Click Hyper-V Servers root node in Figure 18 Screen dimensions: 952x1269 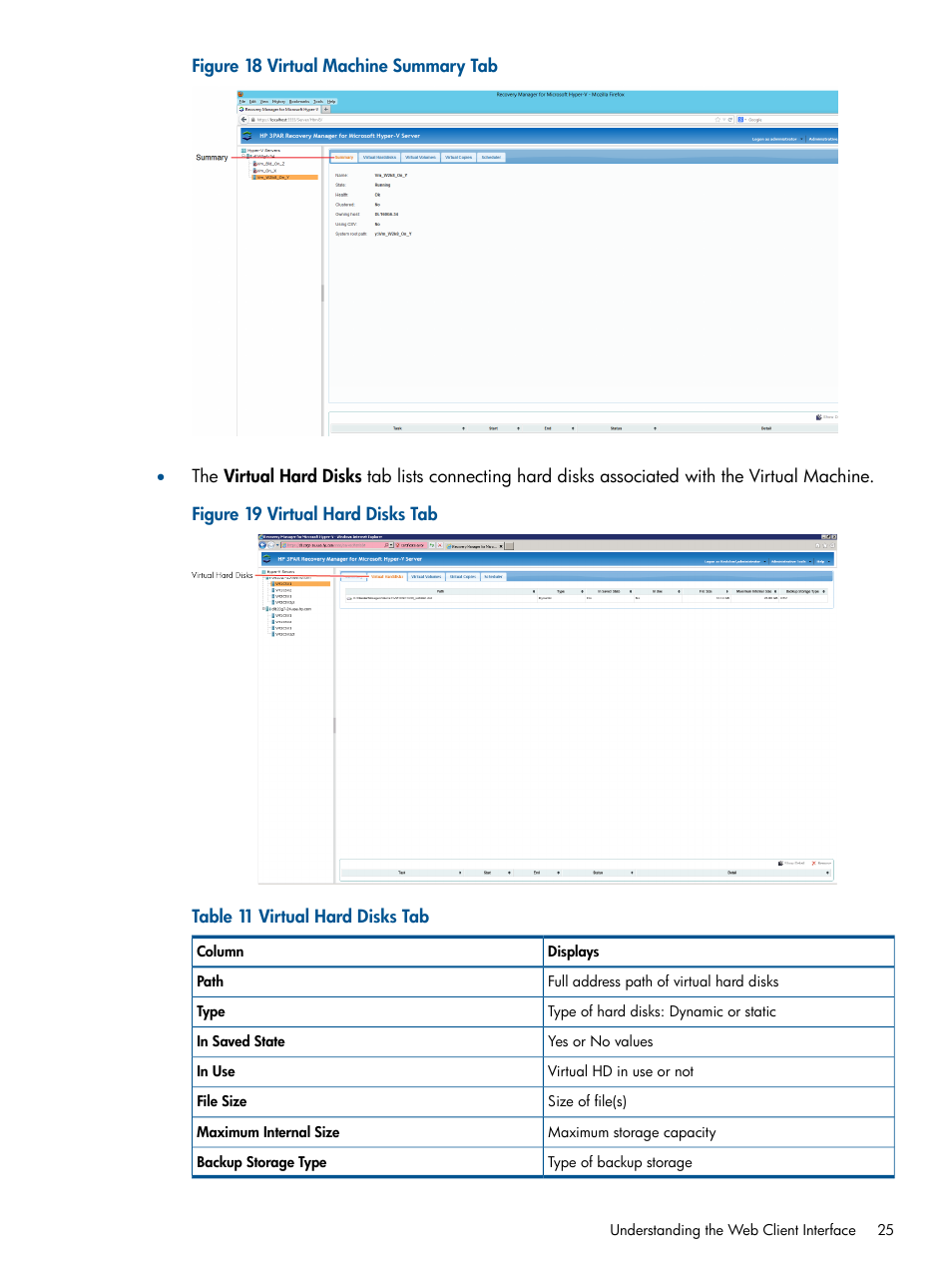261,151
